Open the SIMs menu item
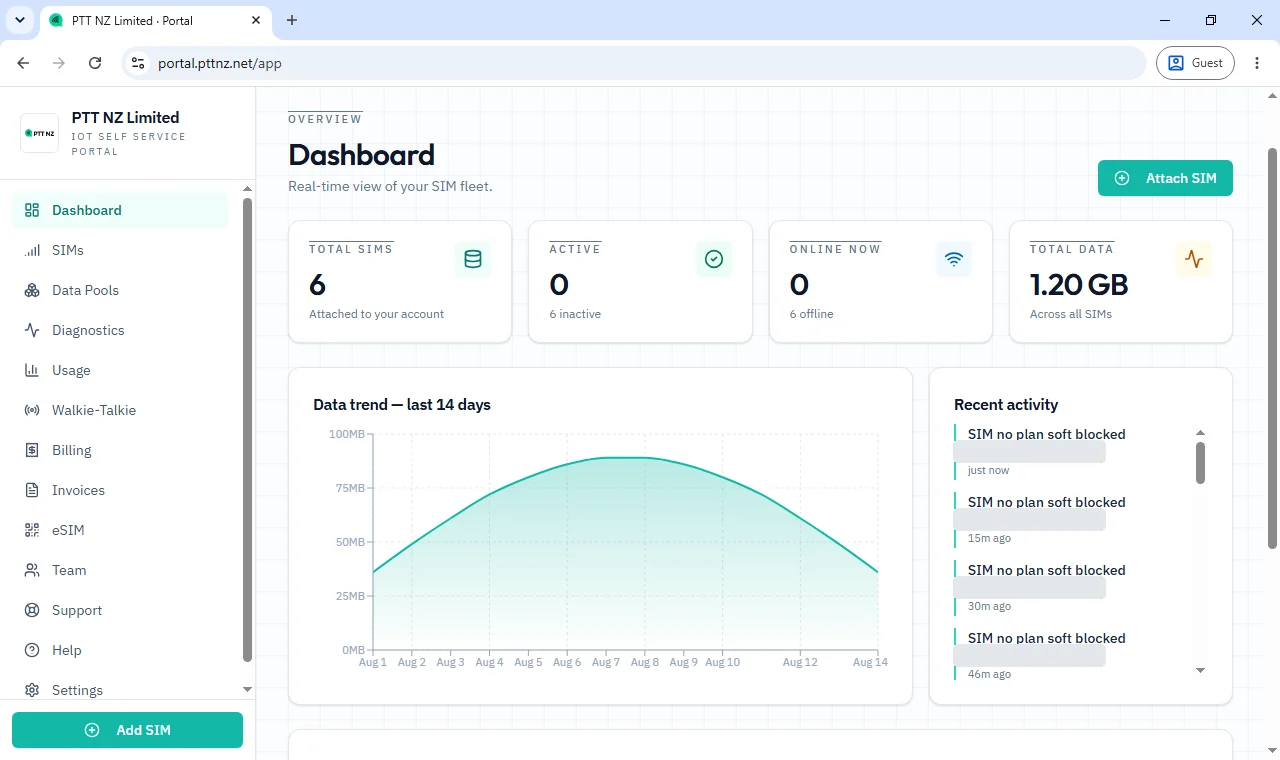This screenshot has height=760, width=1280. coord(120,250)
